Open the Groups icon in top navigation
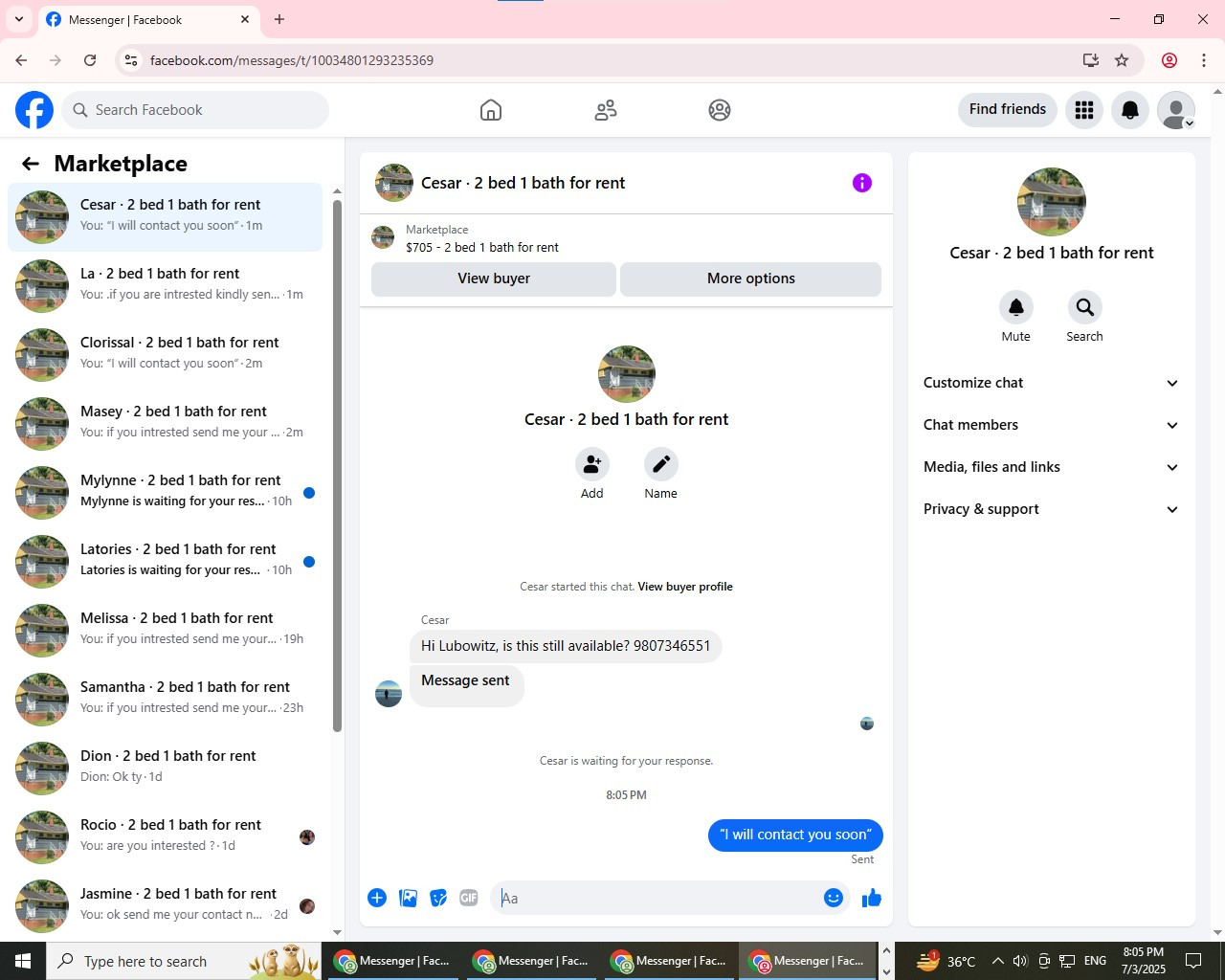The width and height of the screenshot is (1225, 980). point(720,110)
